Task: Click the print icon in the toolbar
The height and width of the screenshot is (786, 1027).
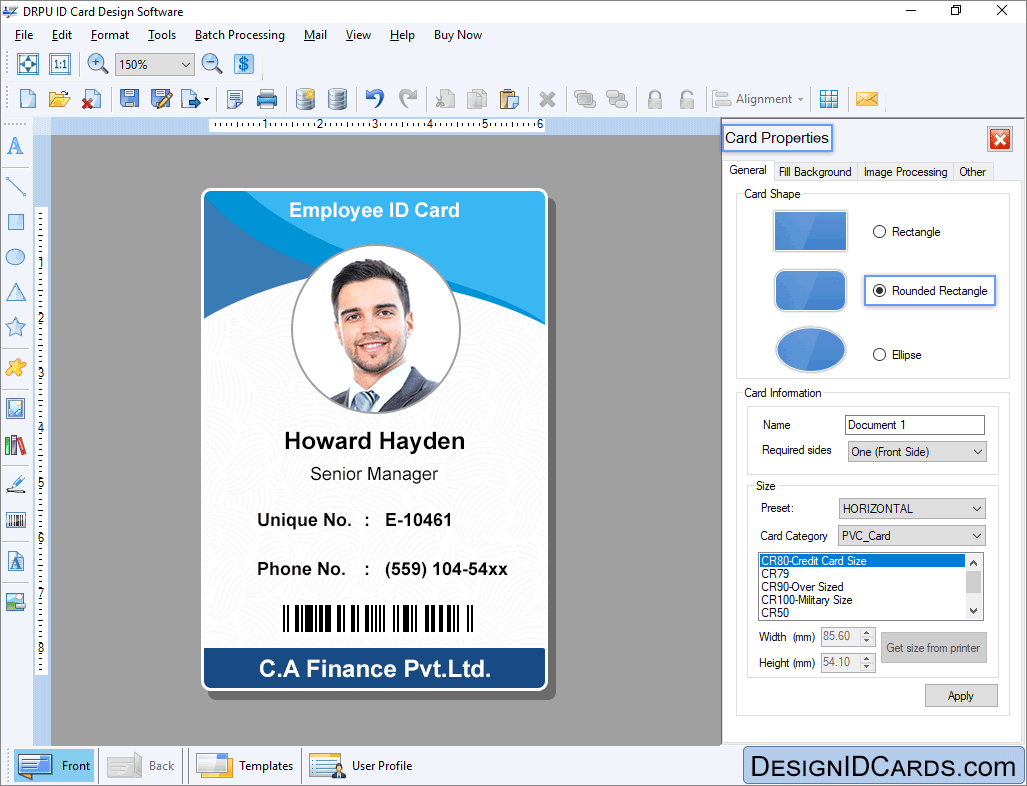Action: click(x=267, y=99)
